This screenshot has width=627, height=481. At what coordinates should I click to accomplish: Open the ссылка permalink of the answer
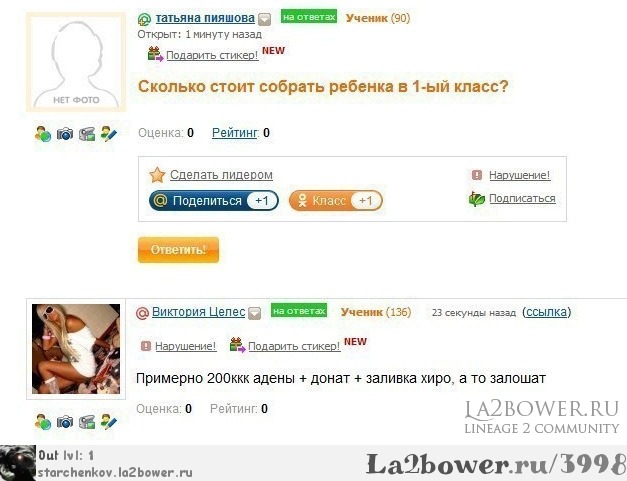click(547, 312)
